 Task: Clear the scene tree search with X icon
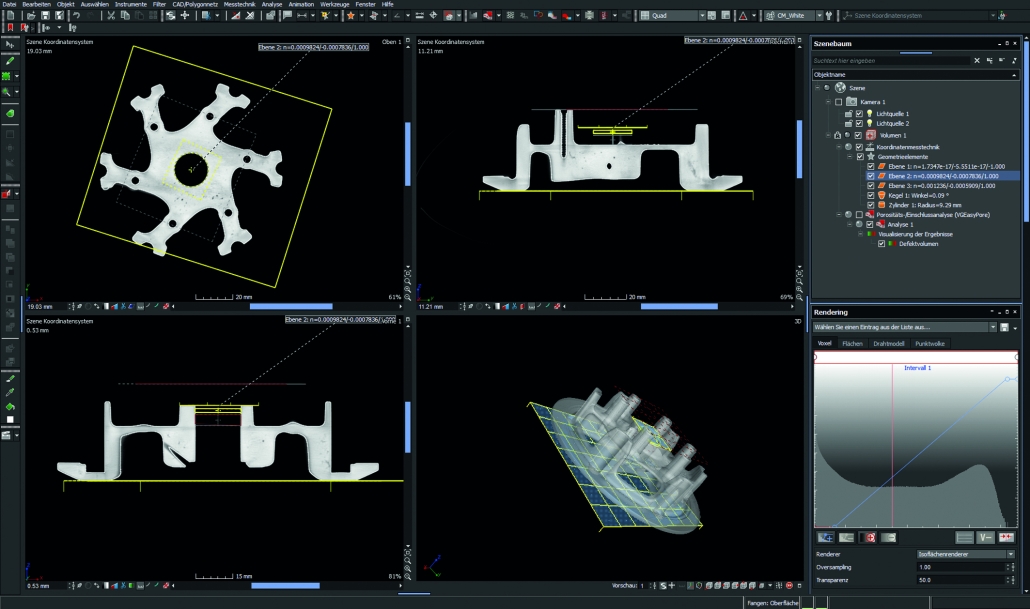tap(978, 61)
